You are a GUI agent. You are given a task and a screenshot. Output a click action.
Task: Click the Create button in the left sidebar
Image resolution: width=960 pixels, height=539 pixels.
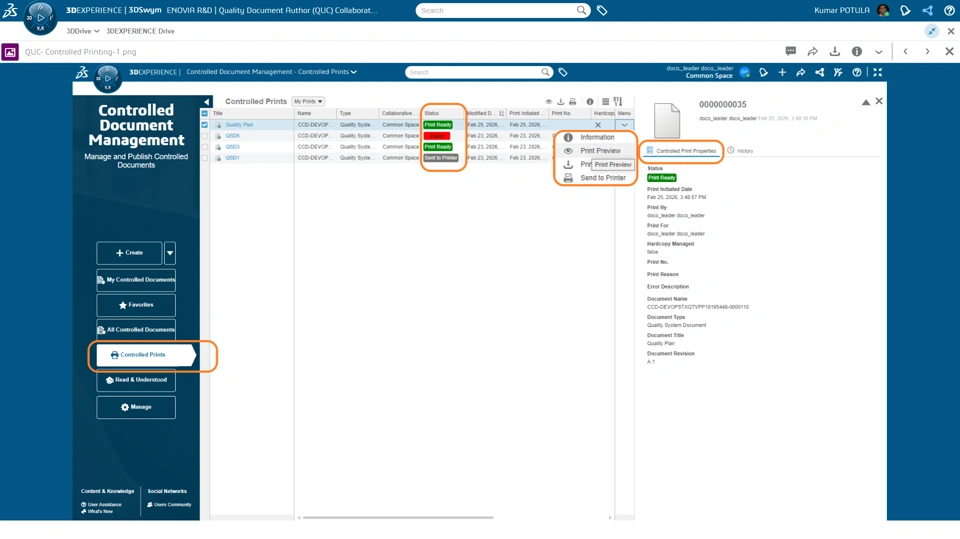(x=129, y=253)
